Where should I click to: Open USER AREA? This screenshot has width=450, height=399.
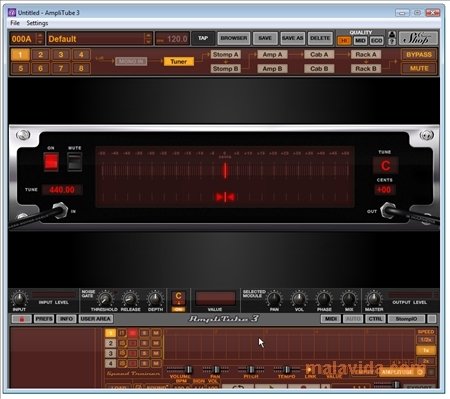(x=96, y=319)
